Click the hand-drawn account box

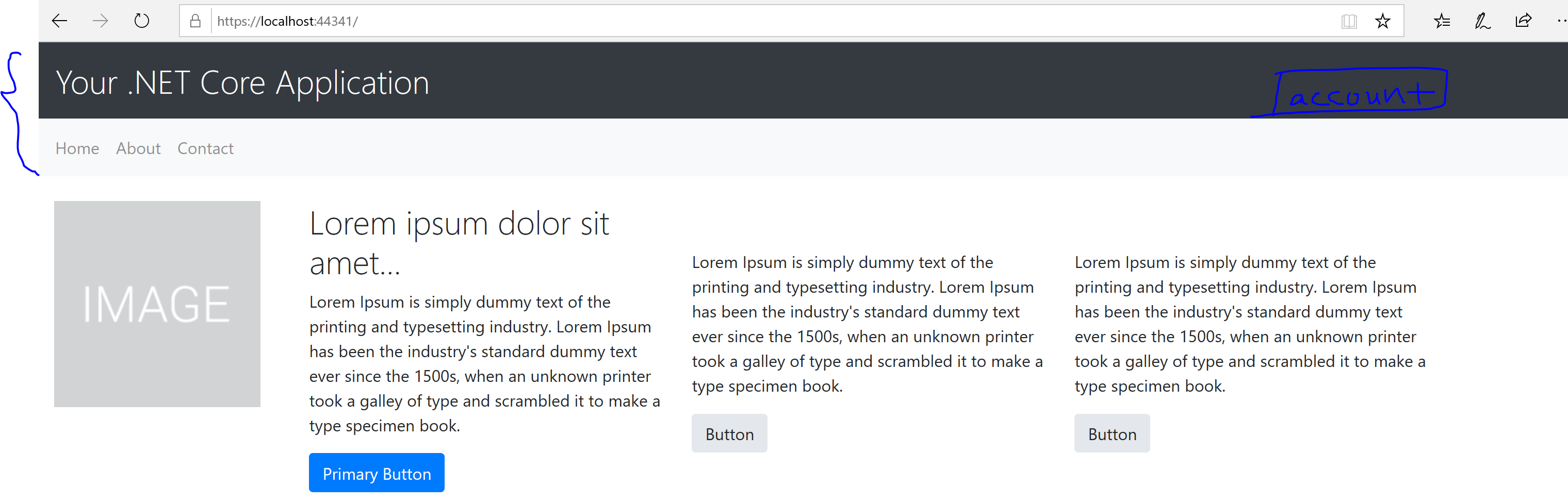[1361, 92]
